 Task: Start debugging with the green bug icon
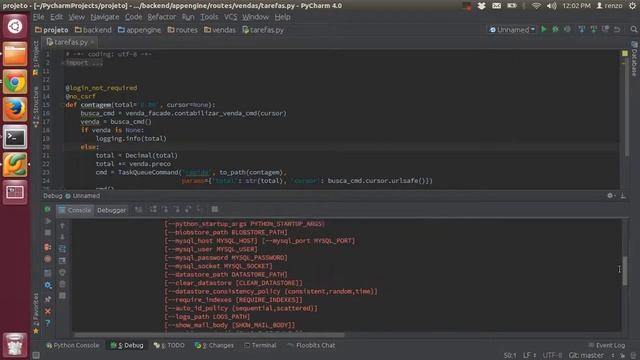[x=556, y=29]
